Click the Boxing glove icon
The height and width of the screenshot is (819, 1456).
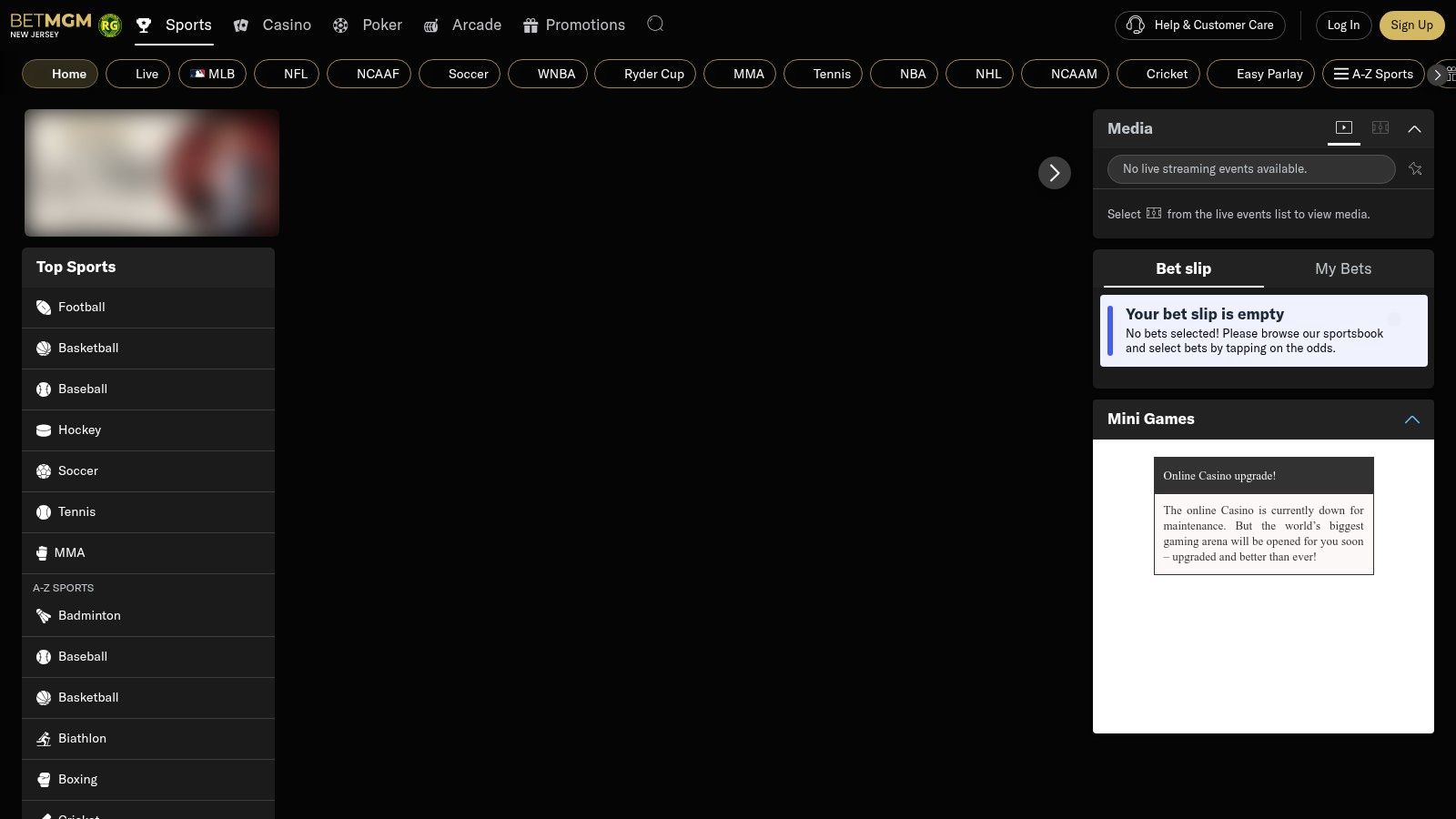coord(44,780)
